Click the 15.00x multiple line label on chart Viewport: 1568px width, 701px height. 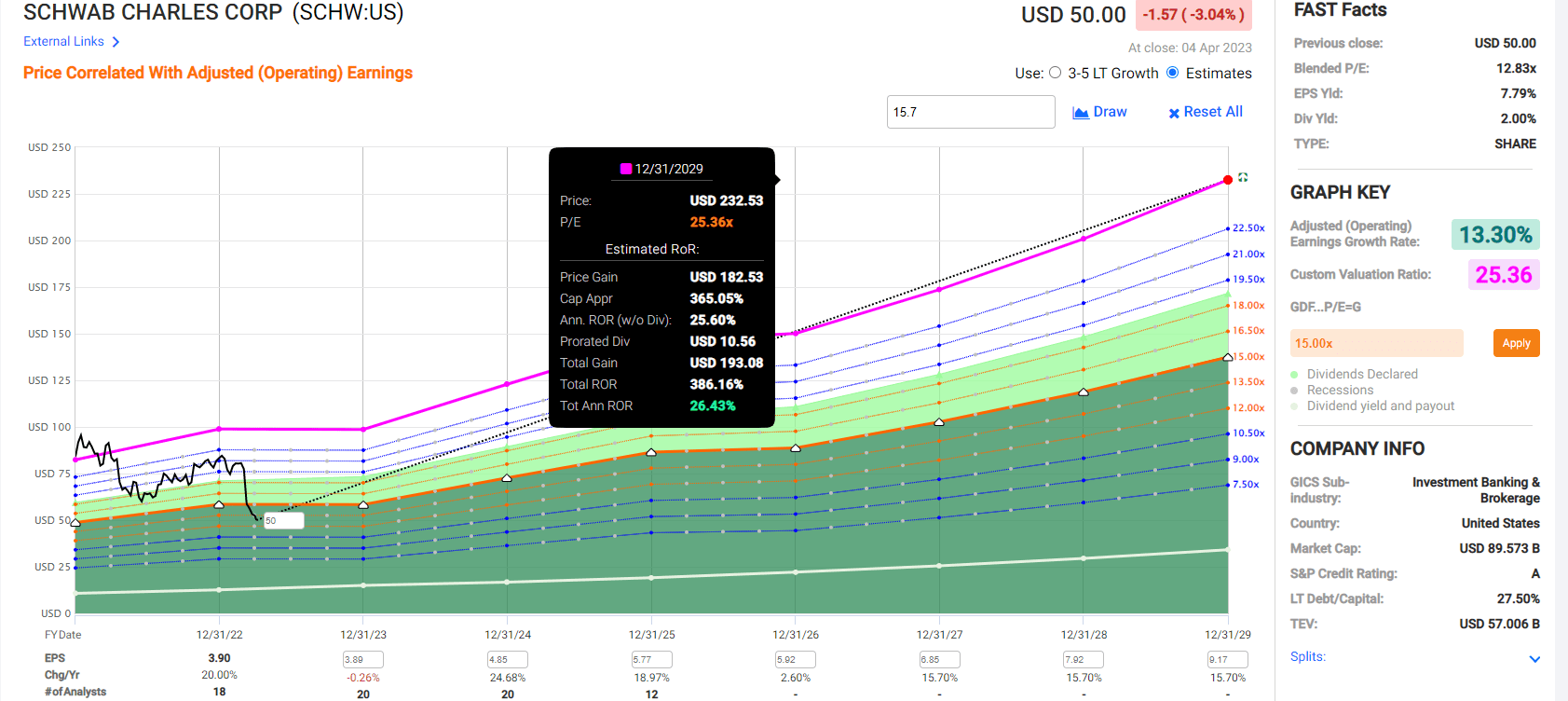(x=1248, y=356)
